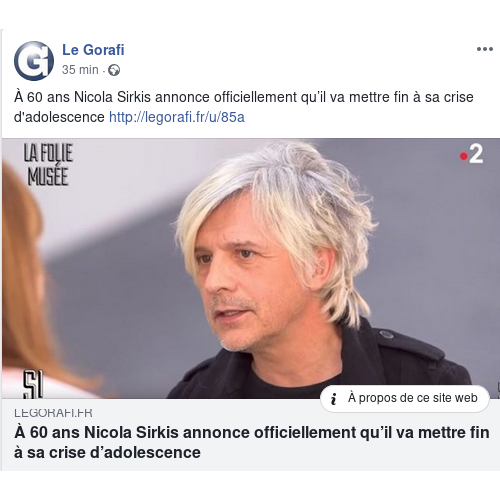Click the LEGORAFI.FR domain label
Viewport: 500px width, 500px height.
click(53, 413)
